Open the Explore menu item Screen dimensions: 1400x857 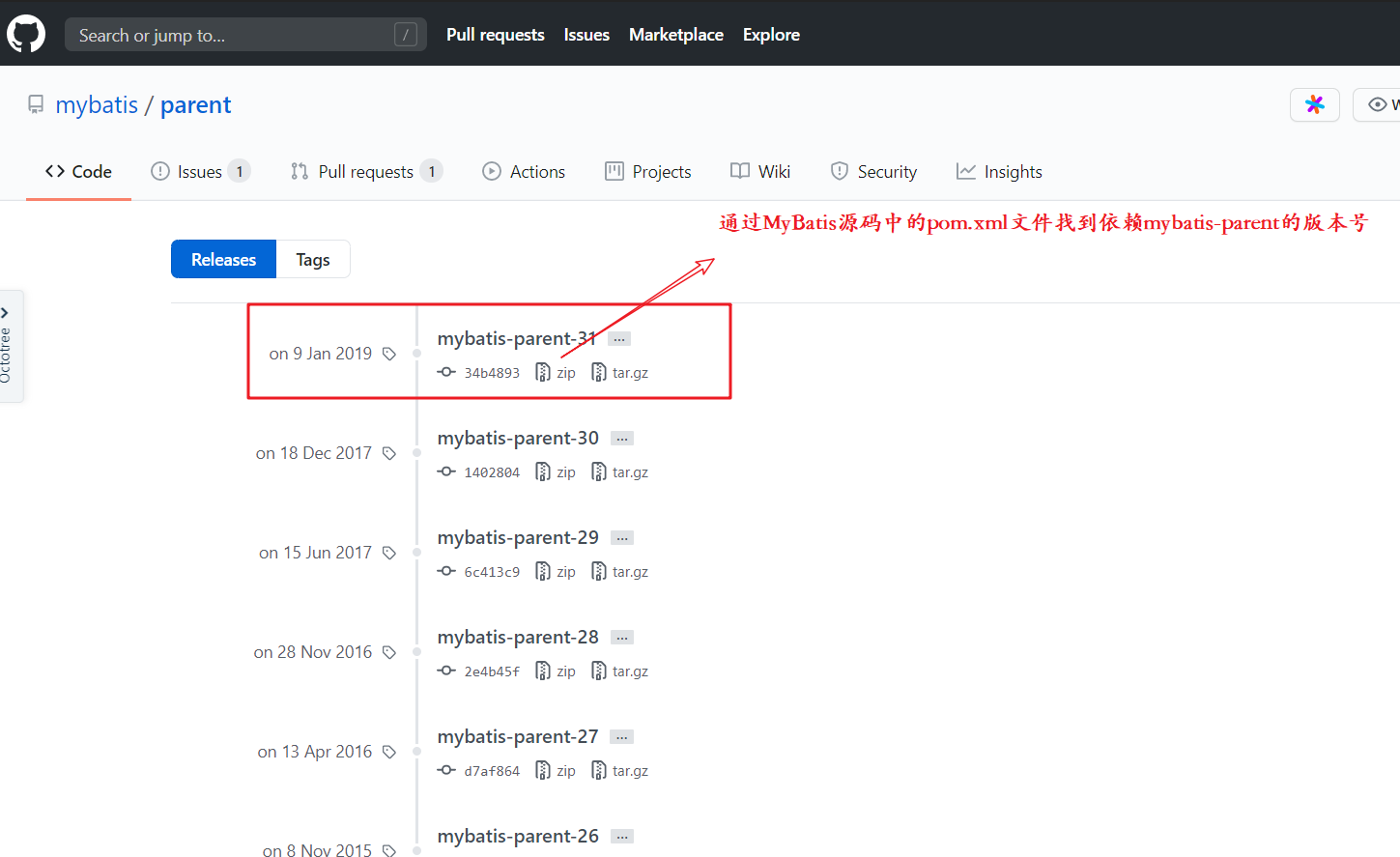(x=771, y=35)
